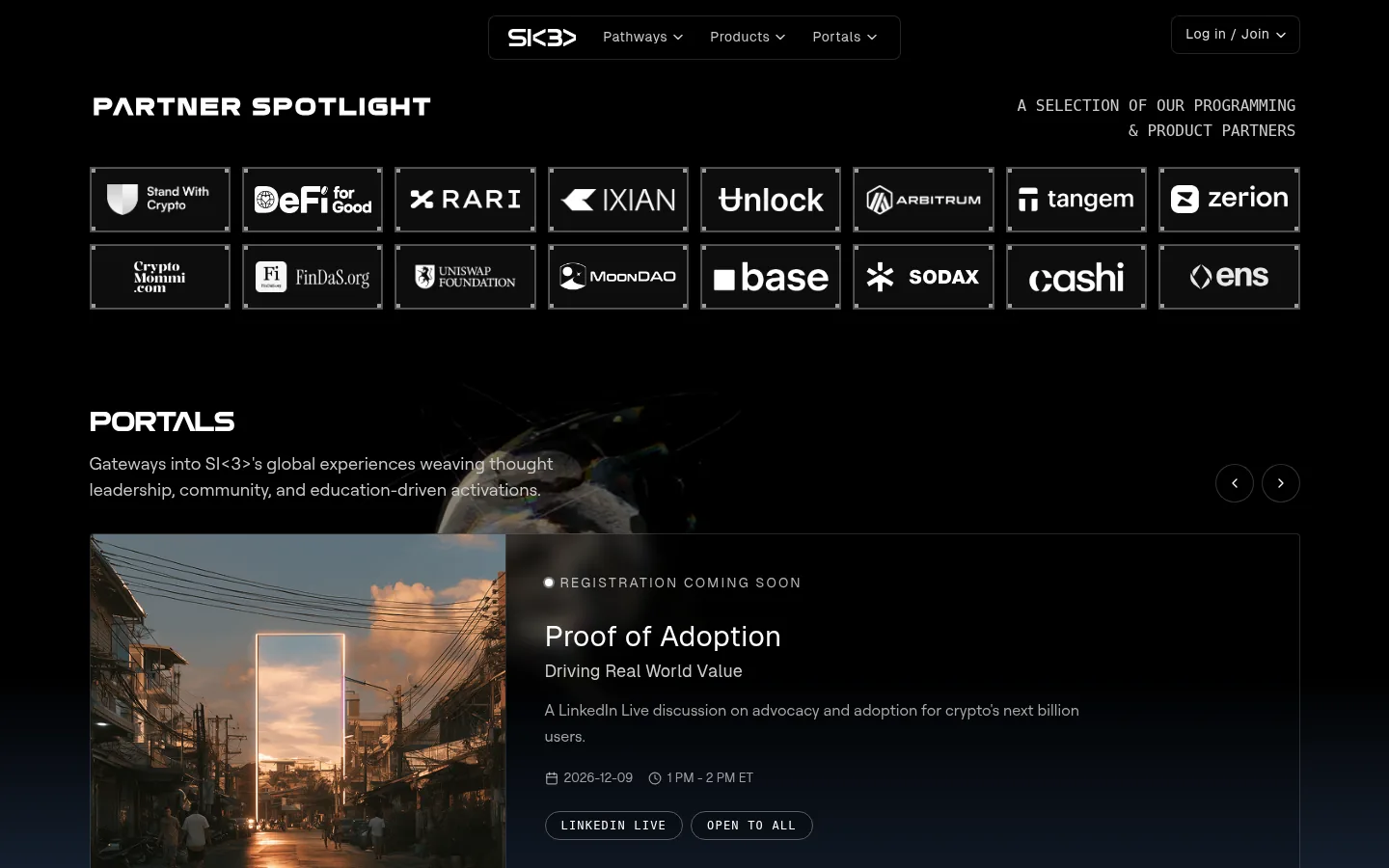Click the tangem partner logo

click(x=1076, y=200)
